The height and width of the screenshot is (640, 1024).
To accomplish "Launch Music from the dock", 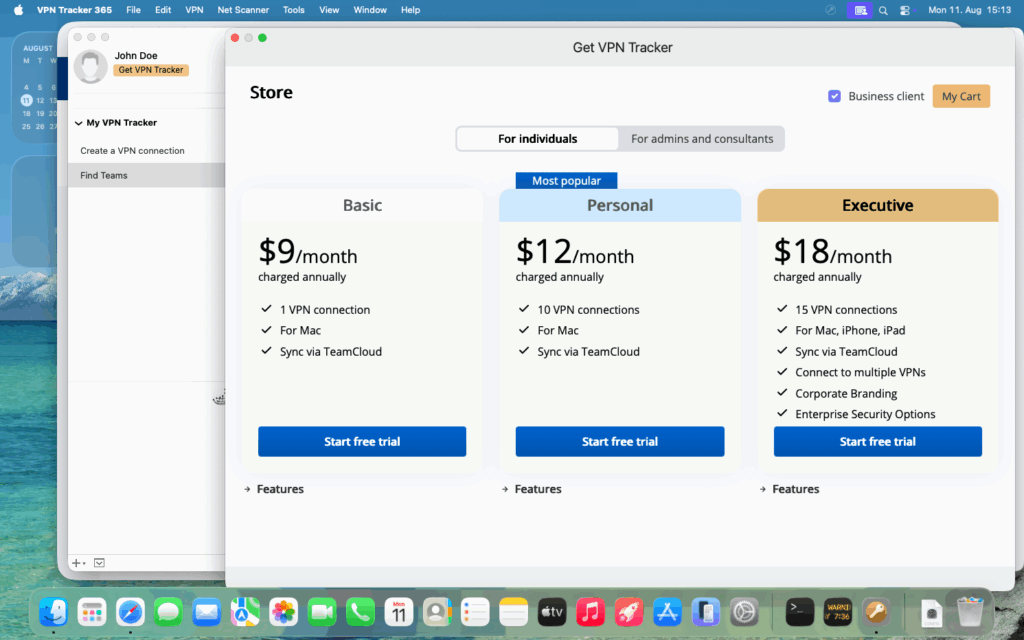I will click(x=590, y=612).
